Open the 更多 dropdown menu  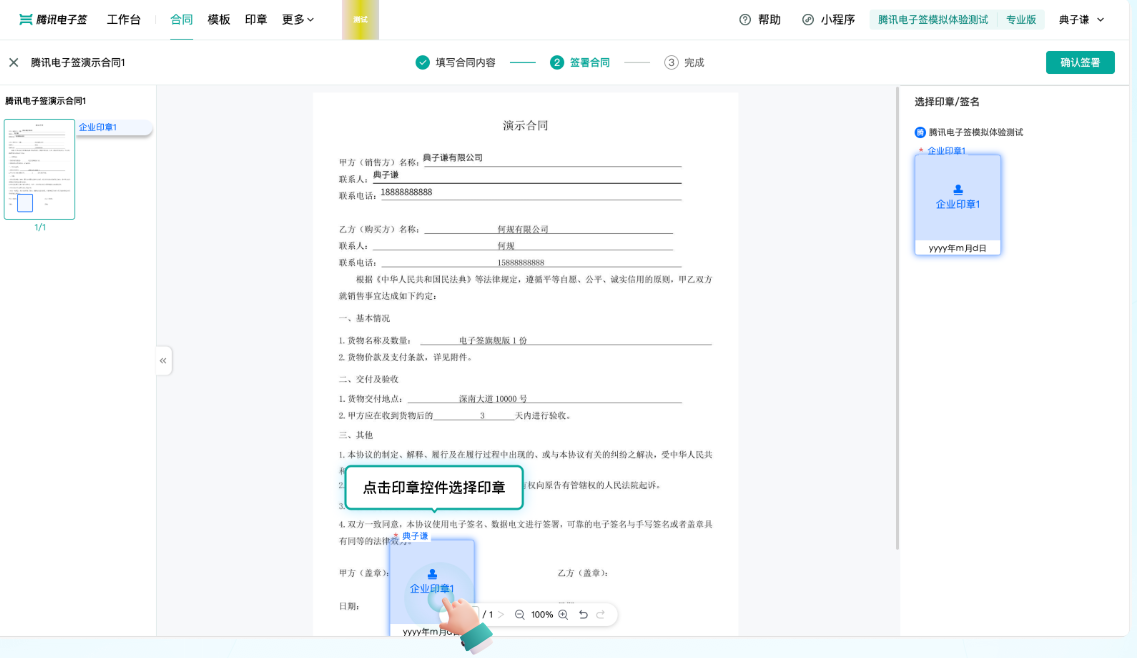point(294,18)
